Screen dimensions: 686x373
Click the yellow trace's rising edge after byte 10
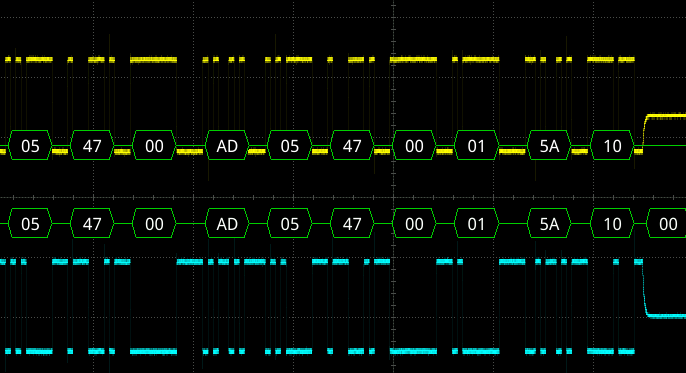pos(644,132)
